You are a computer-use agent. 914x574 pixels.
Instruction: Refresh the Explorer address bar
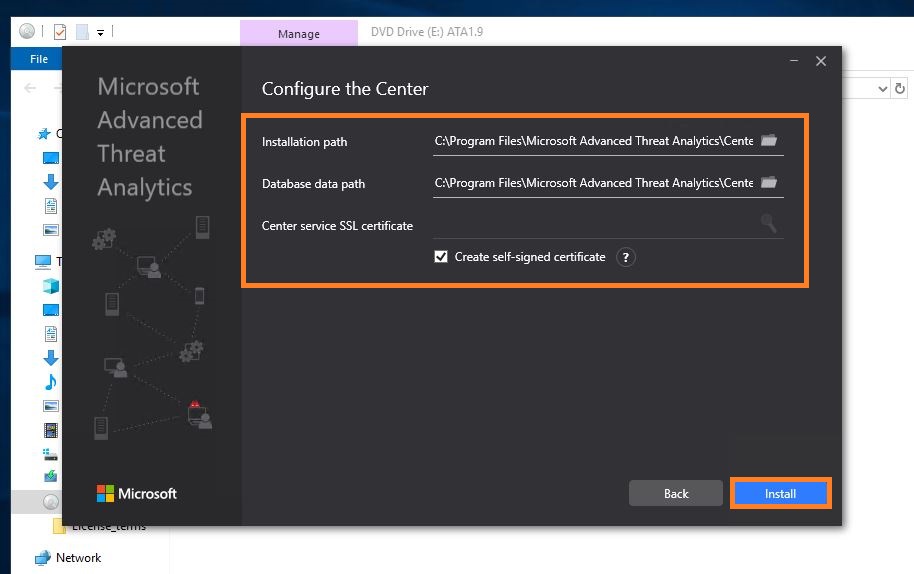tap(900, 89)
